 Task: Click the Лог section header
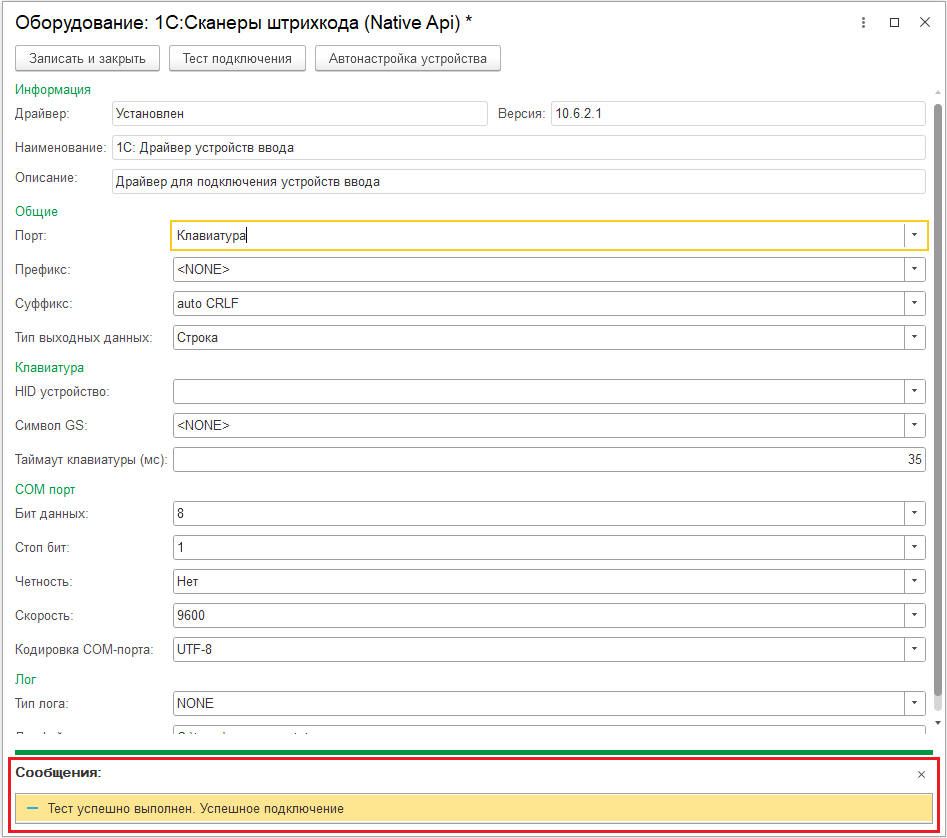pos(25,679)
